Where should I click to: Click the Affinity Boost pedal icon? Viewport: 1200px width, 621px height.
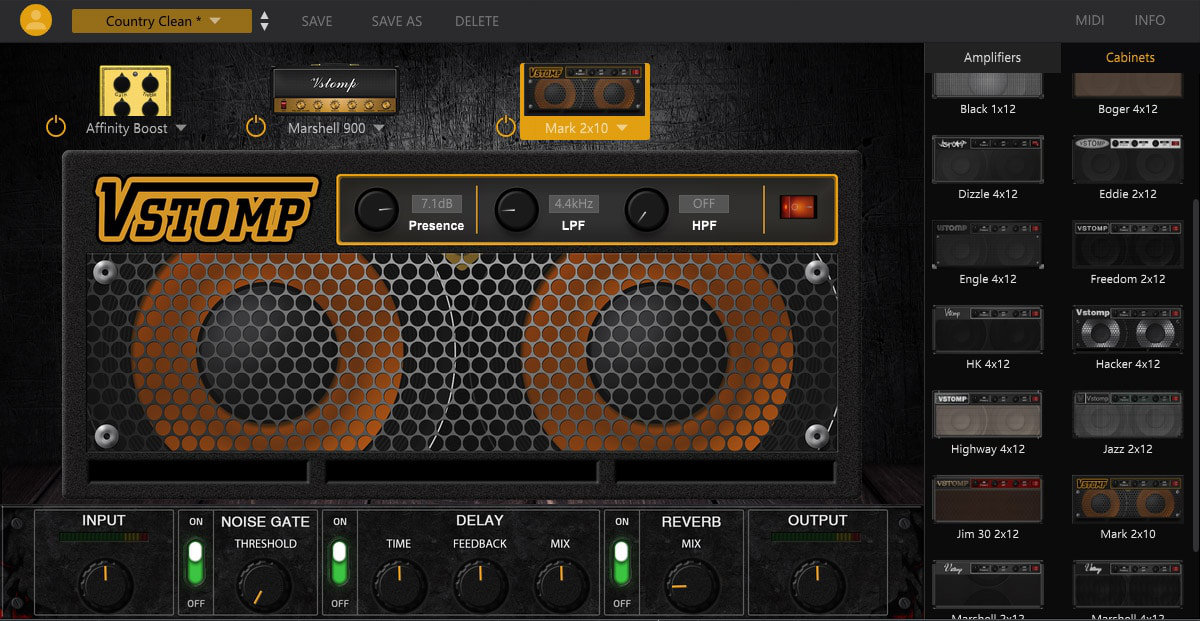pyautogui.click(x=135, y=90)
